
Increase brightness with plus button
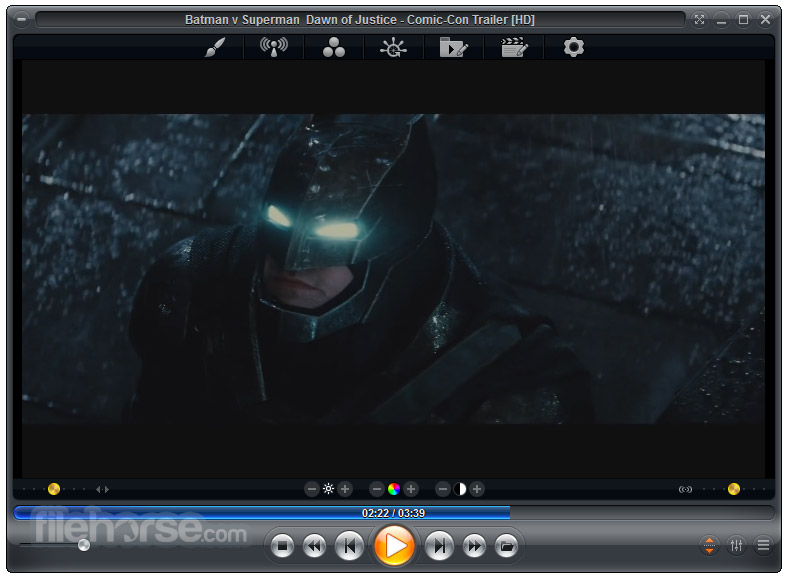[345, 489]
